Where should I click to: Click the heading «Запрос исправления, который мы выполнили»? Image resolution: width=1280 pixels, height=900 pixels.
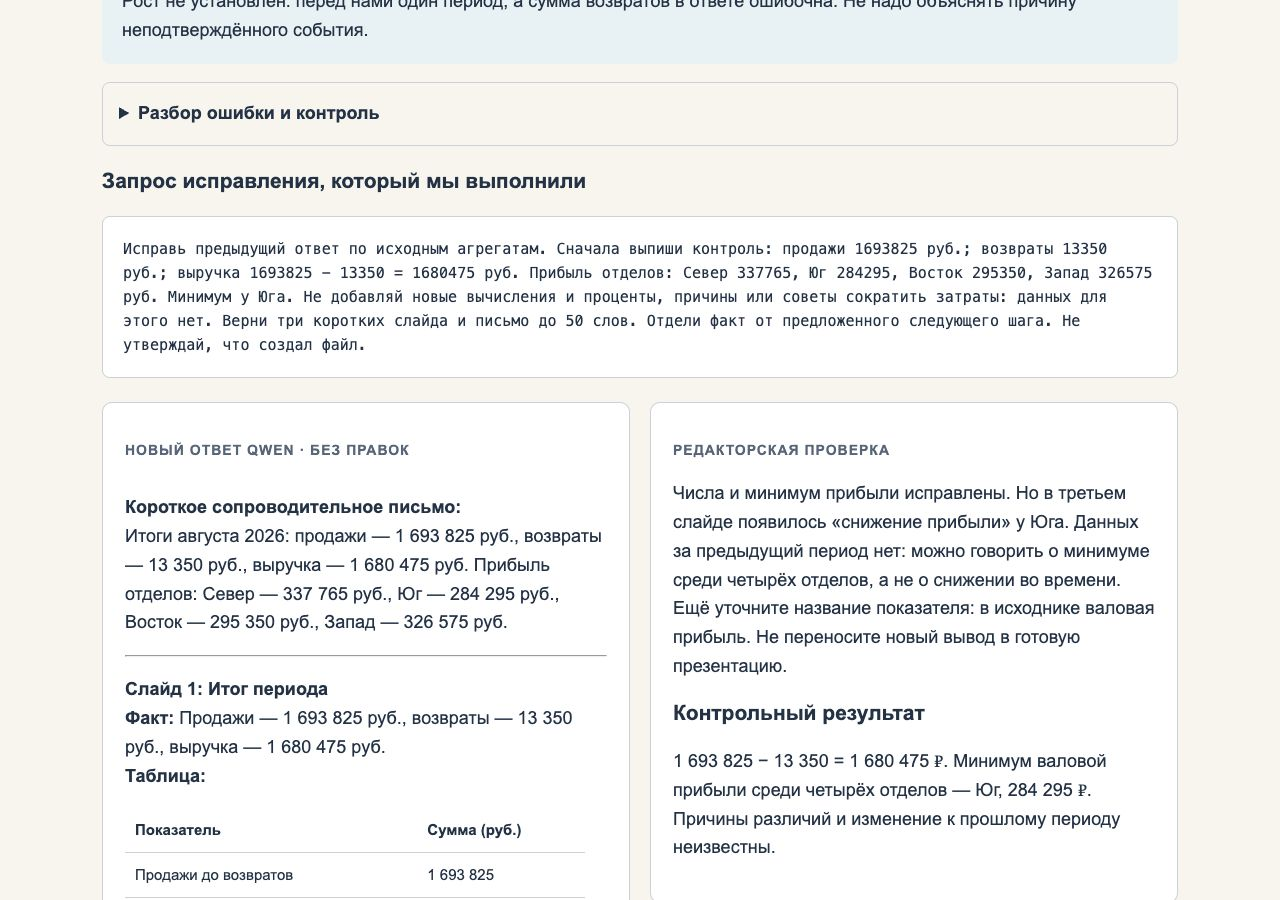[344, 181]
